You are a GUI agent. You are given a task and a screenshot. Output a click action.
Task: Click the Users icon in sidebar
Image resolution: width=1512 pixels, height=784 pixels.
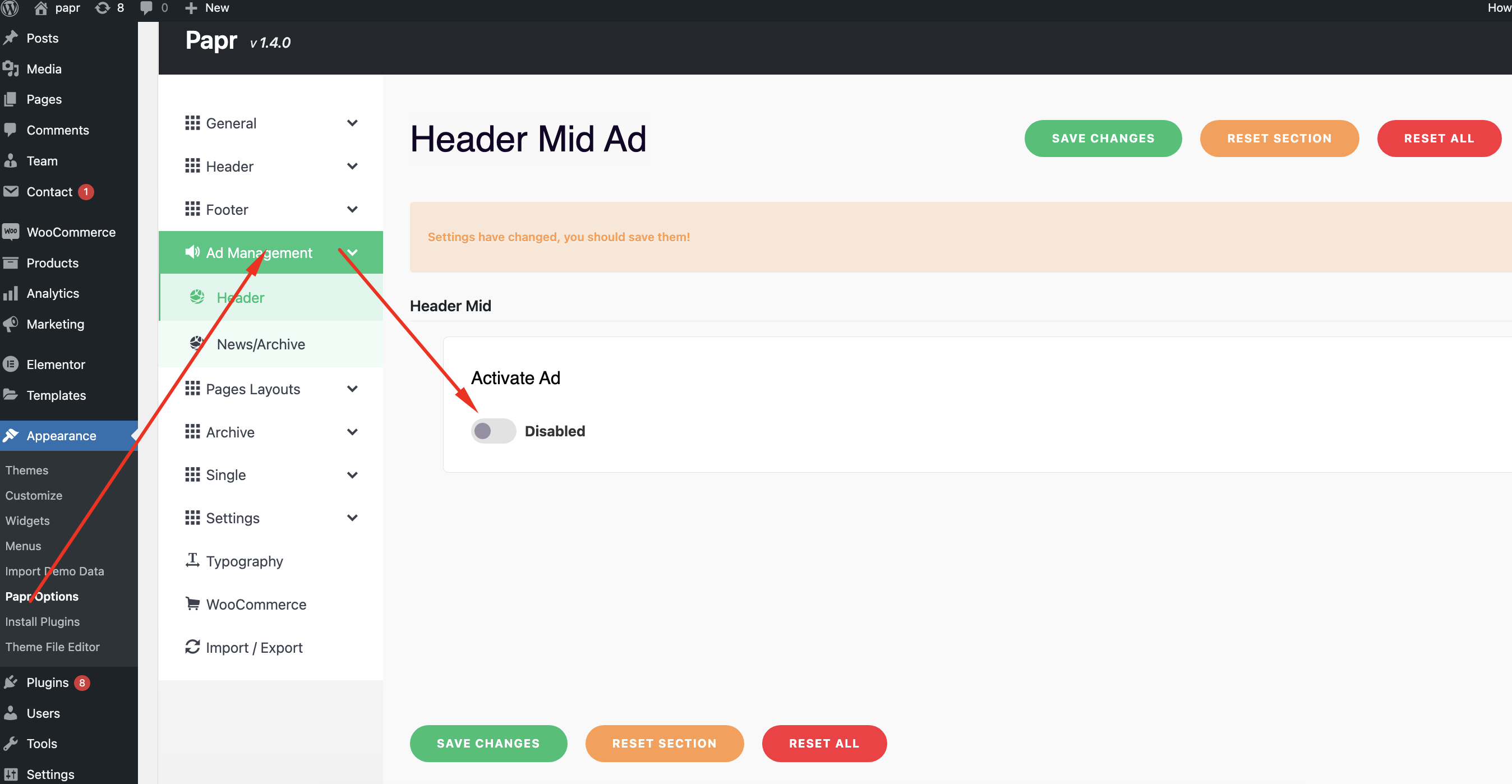tap(11, 713)
